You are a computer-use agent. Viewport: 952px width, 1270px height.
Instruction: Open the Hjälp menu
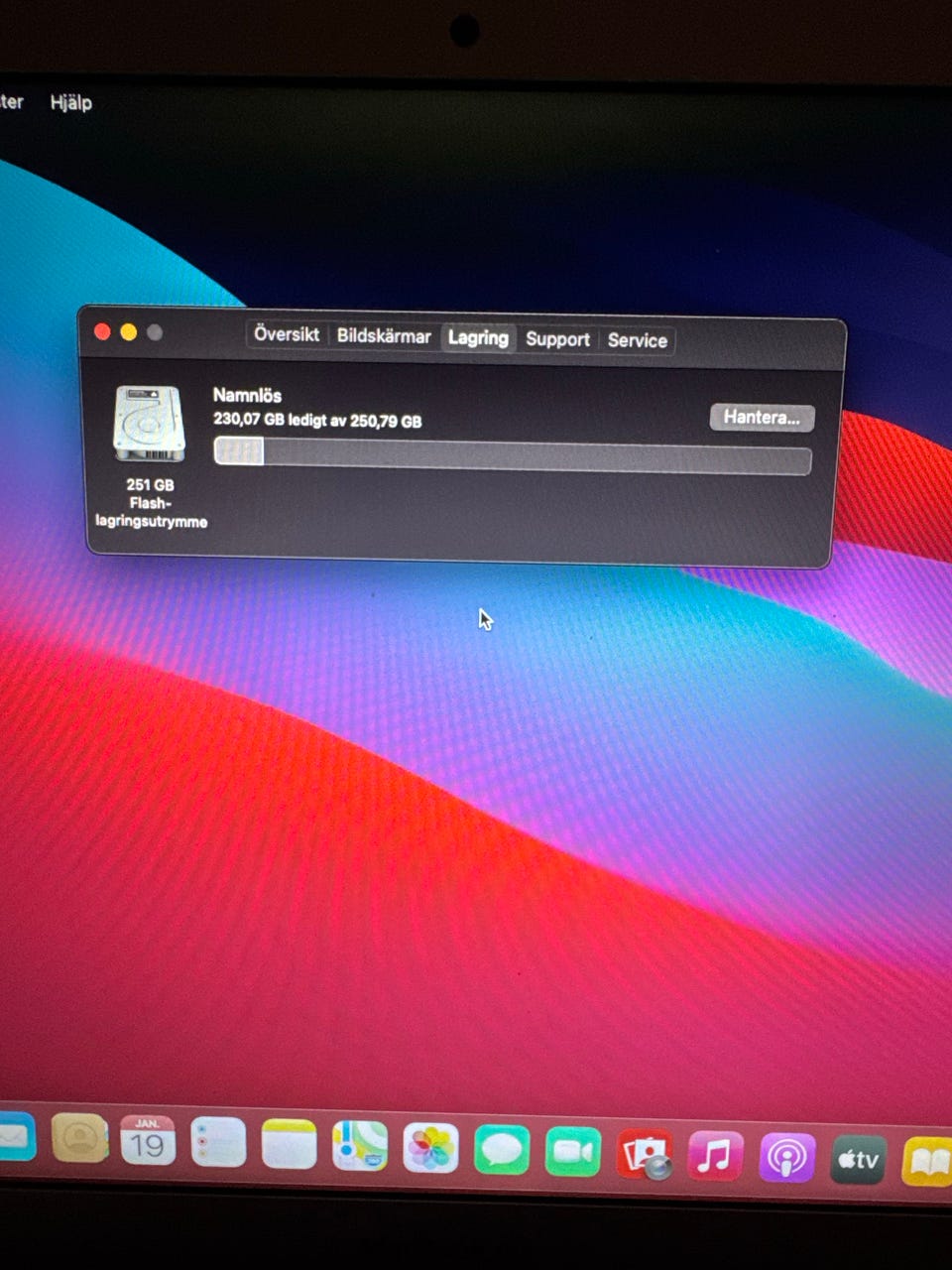71,102
